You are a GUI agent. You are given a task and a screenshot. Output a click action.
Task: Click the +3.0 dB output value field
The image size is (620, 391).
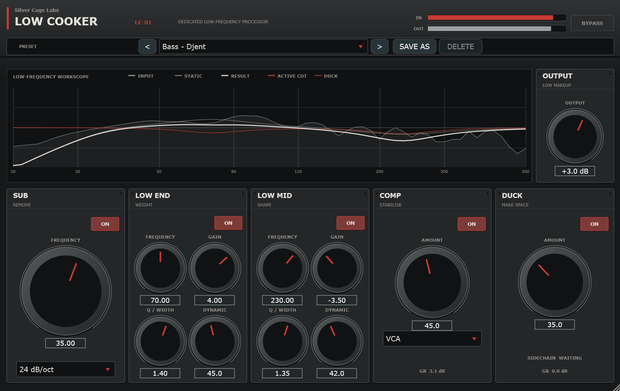click(x=575, y=171)
